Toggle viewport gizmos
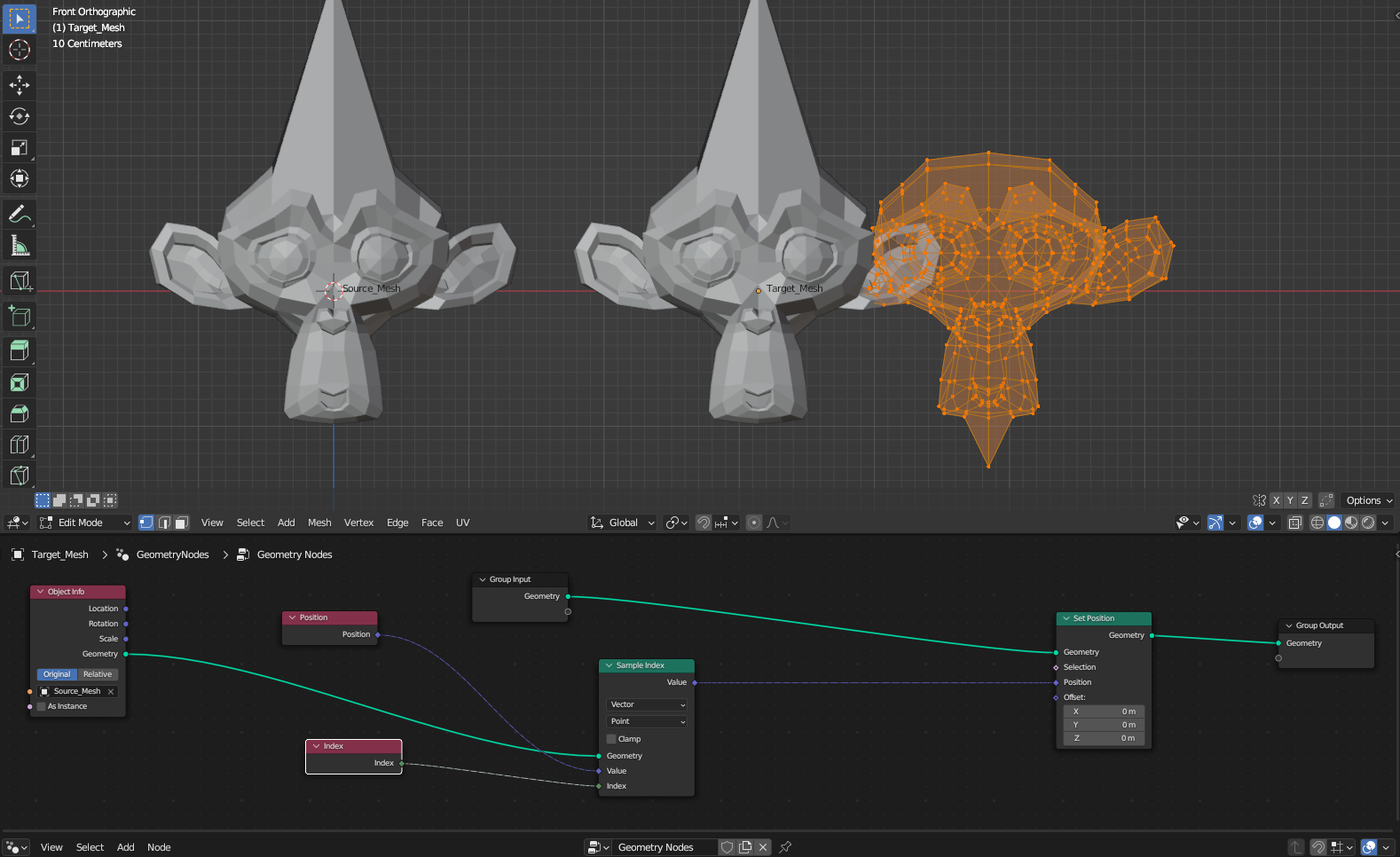 click(1215, 523)
